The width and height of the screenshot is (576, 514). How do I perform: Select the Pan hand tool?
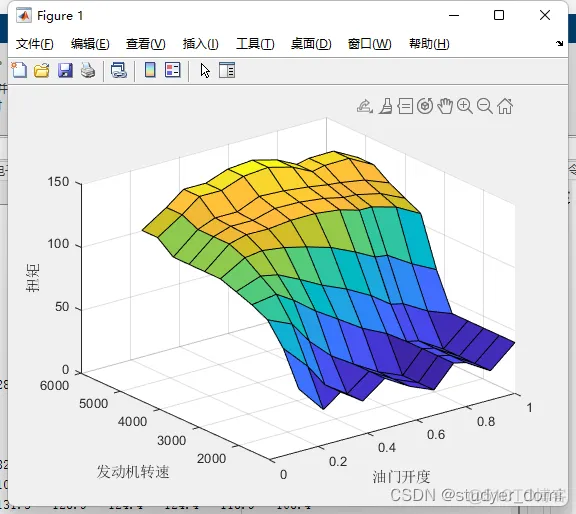coord(445,106)
